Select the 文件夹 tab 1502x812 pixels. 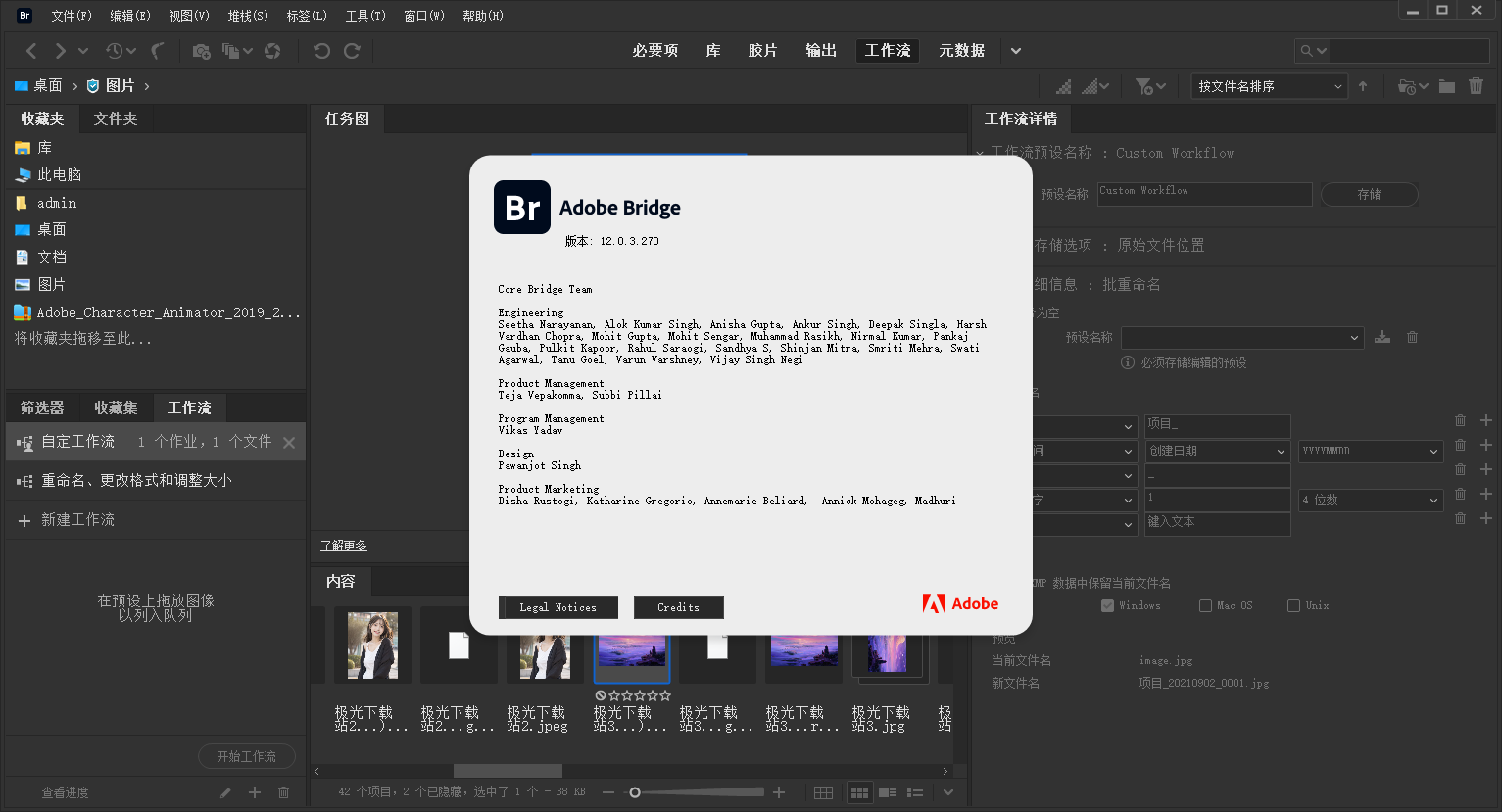(x=116, y=119)
